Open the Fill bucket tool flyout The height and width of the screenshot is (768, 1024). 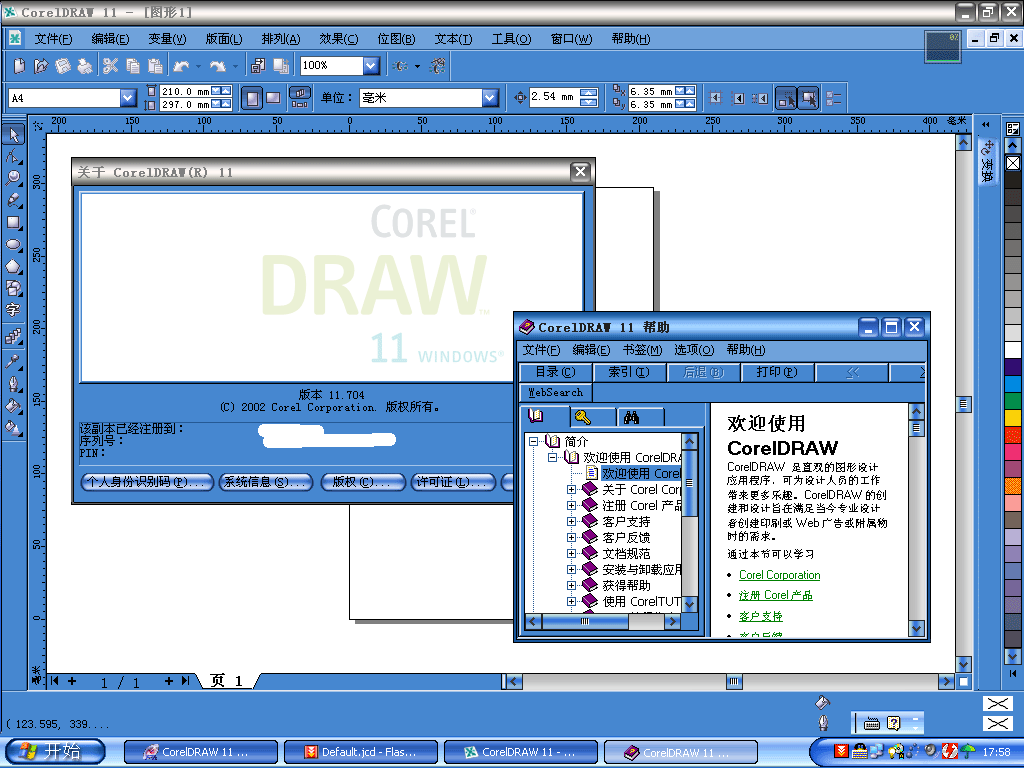pos(14,406)
